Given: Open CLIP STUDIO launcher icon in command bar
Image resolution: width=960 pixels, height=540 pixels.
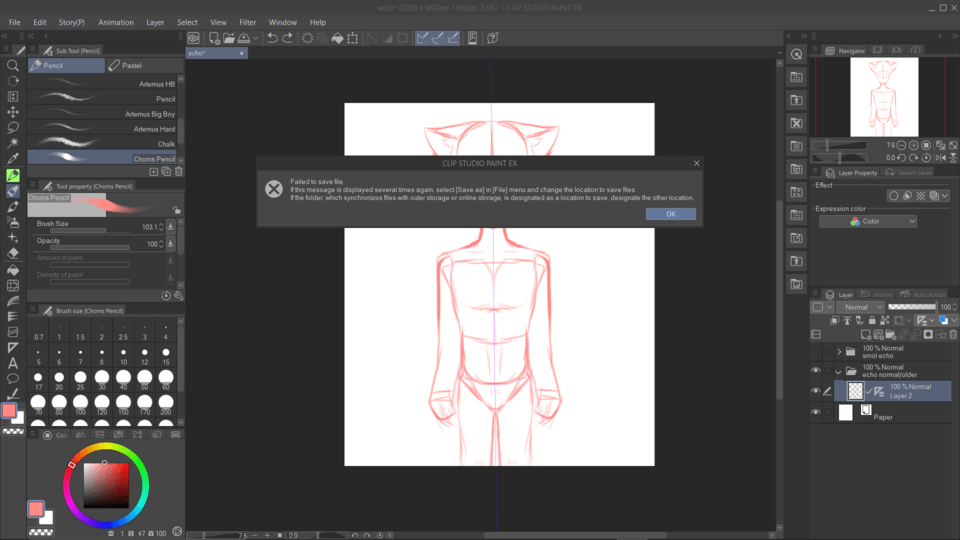Looking at the screenshot, I should (x=194, y=38).
